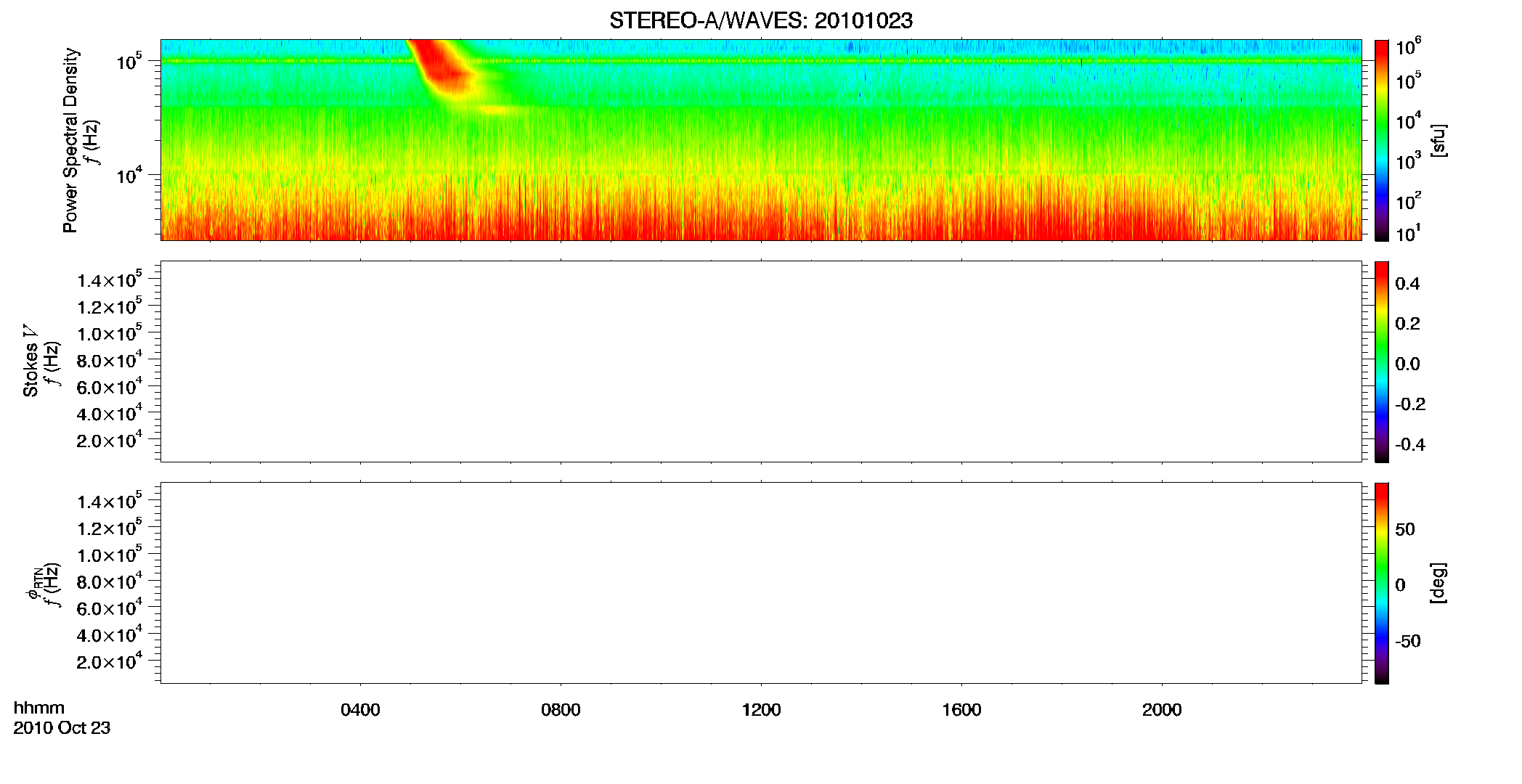Click the red radio burst in the spectrogram
Image resolution: width=1522 pixels, height=784 pixels.
[x=441, y=69]
